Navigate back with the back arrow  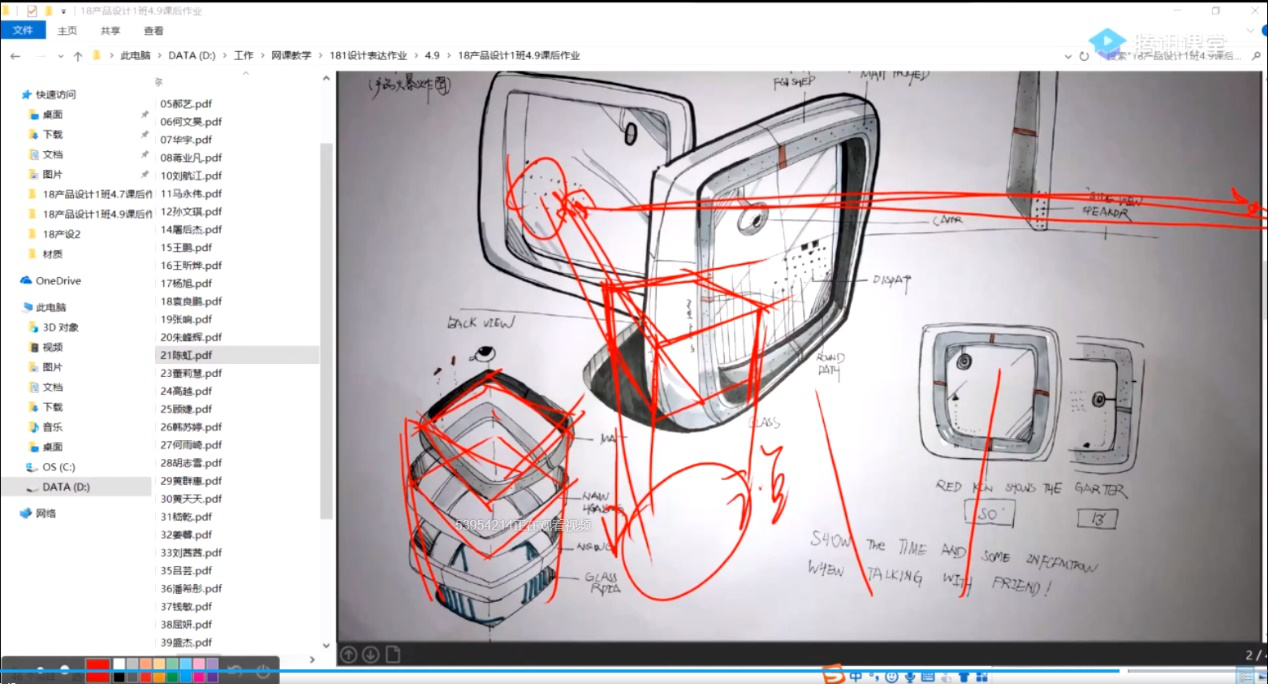16,56
